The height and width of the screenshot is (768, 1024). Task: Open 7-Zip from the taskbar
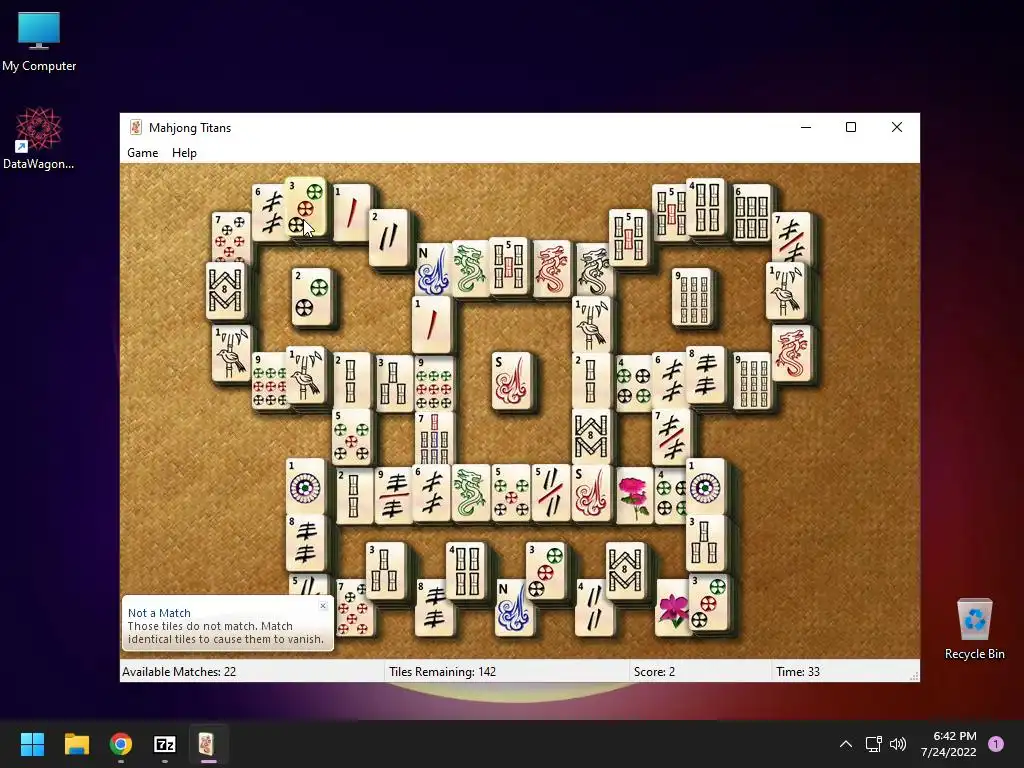(165, 744)
